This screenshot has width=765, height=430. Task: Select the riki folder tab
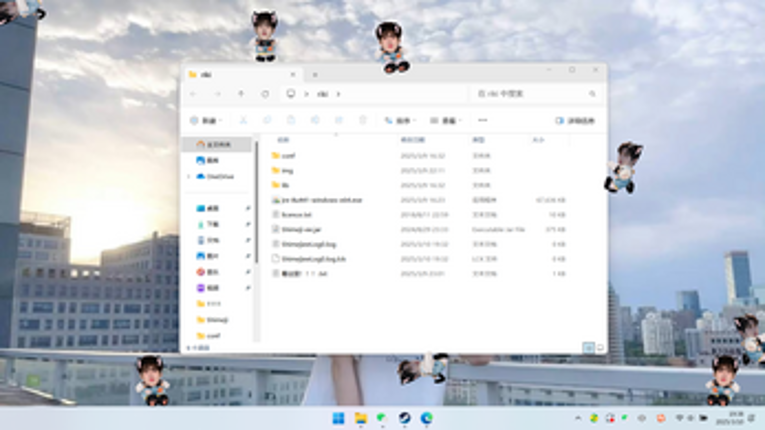[242, 75]
